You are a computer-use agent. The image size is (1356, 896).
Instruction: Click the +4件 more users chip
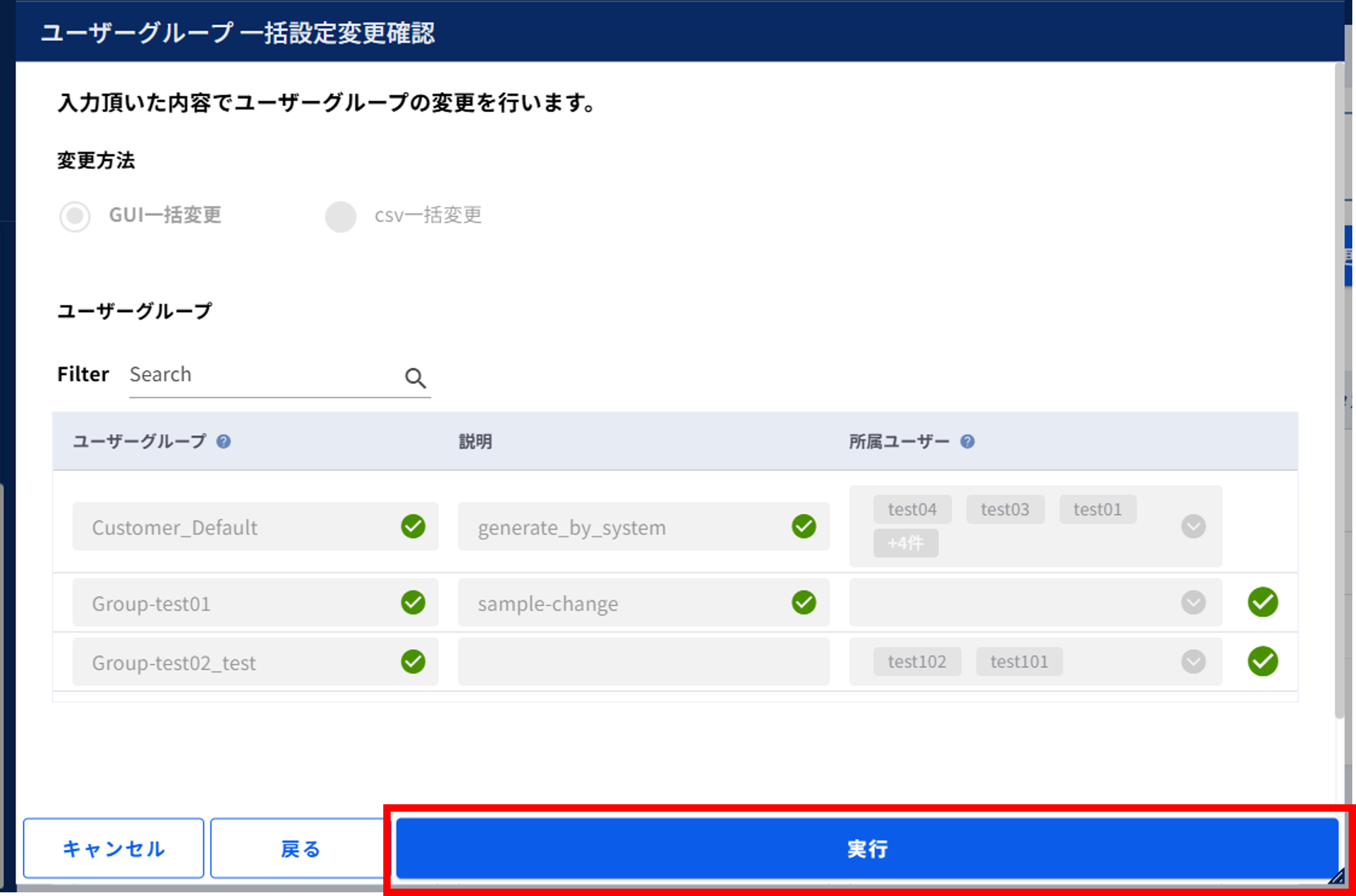coord(905,543)
